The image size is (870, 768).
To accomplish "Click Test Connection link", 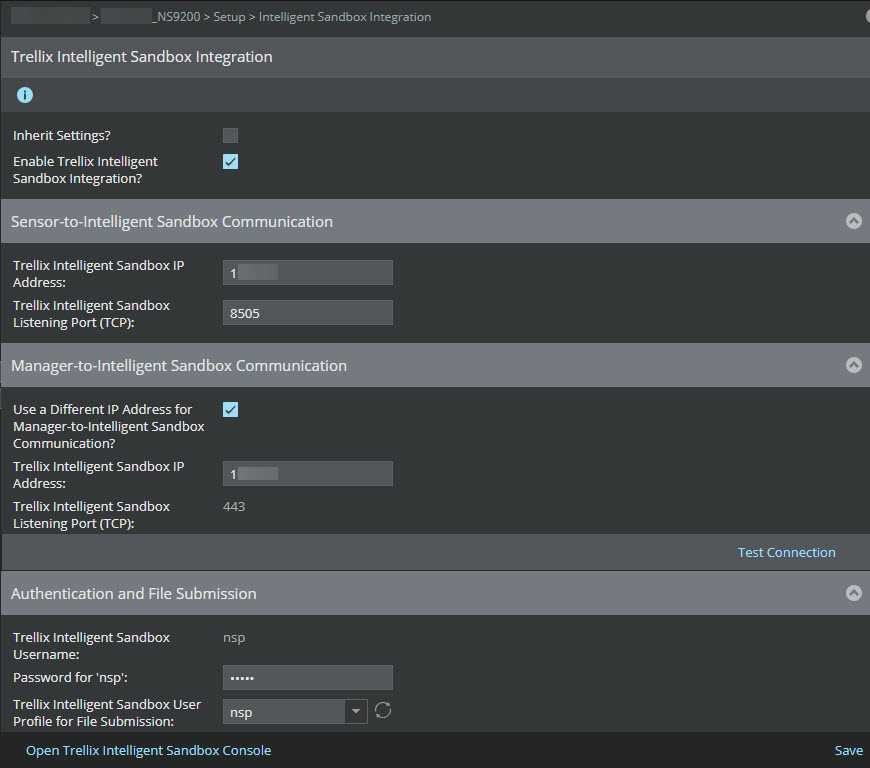I will (x=786, y=553).
